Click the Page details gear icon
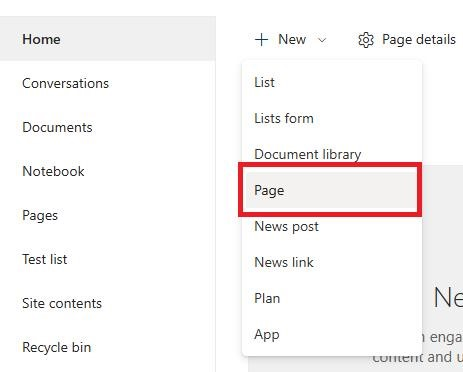Viewport: 463px width, 372px height. coord(366,40)
